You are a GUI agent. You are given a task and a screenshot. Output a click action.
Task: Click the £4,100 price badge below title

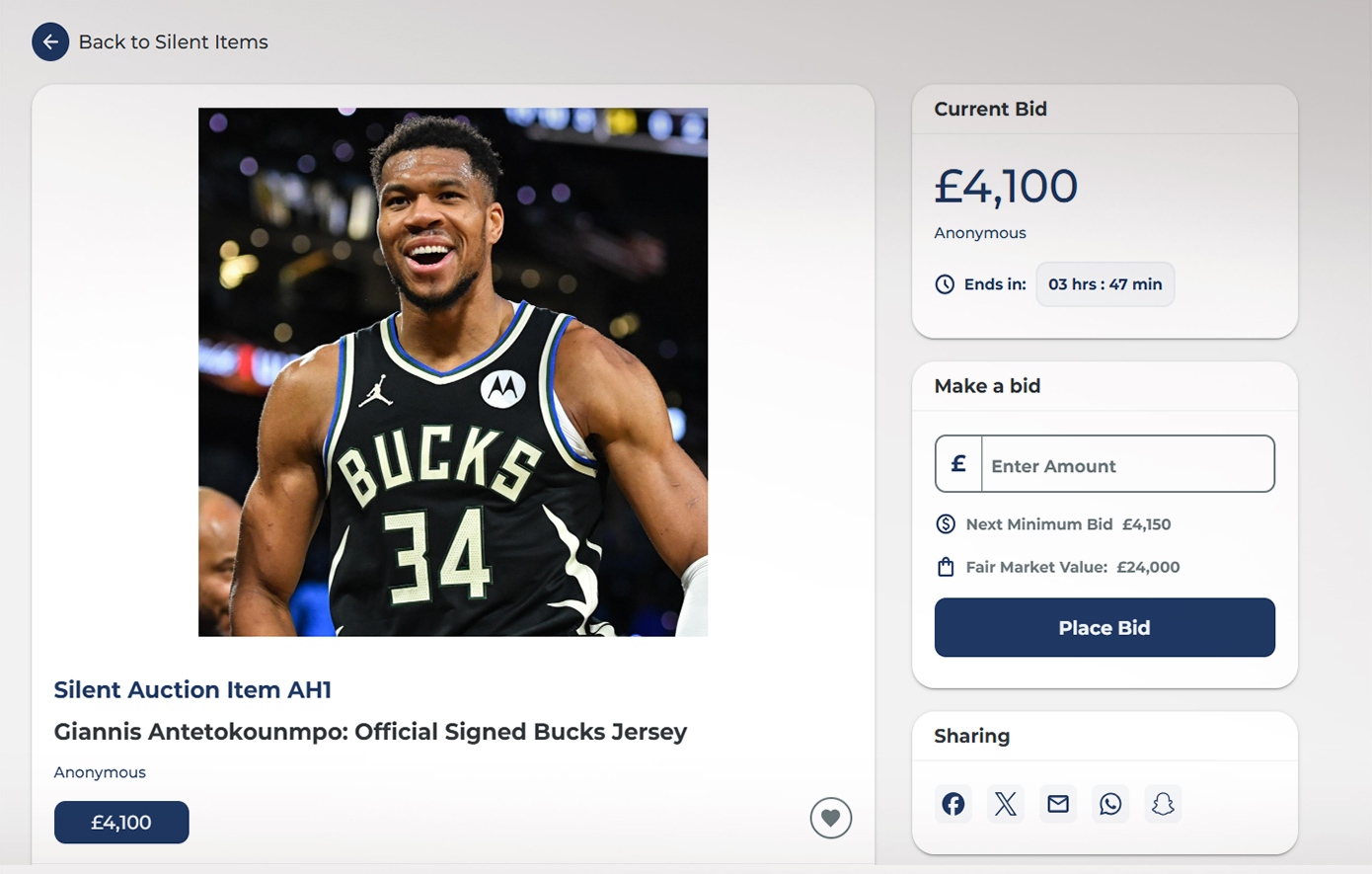[x=121, y=823]
